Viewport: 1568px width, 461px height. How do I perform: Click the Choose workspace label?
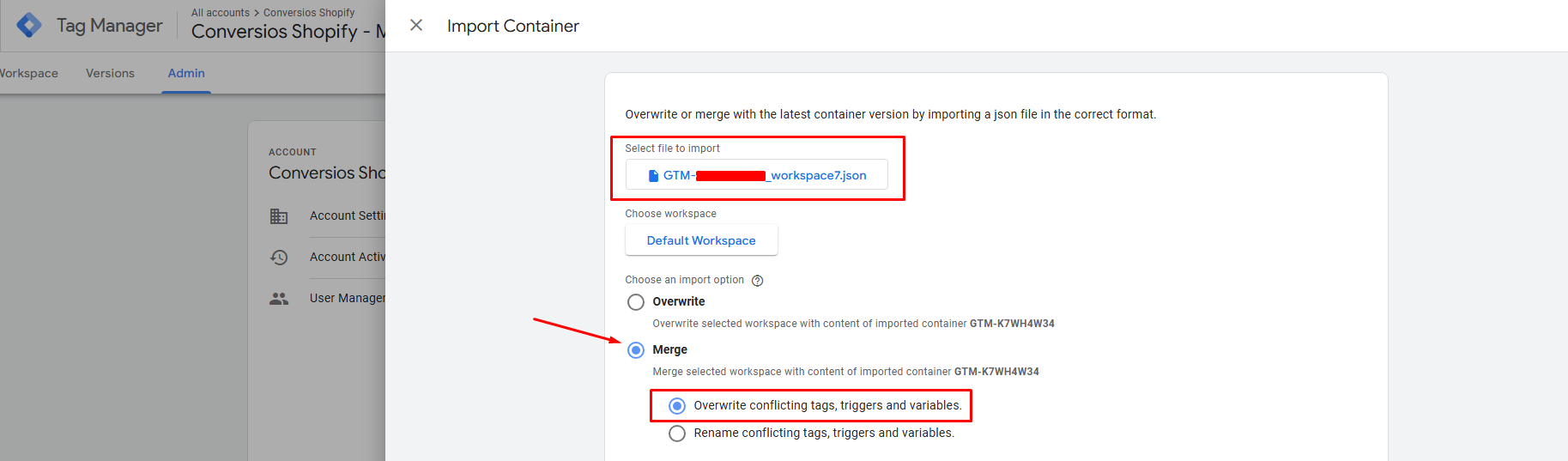pyautogui.click(x=670, y=214)
